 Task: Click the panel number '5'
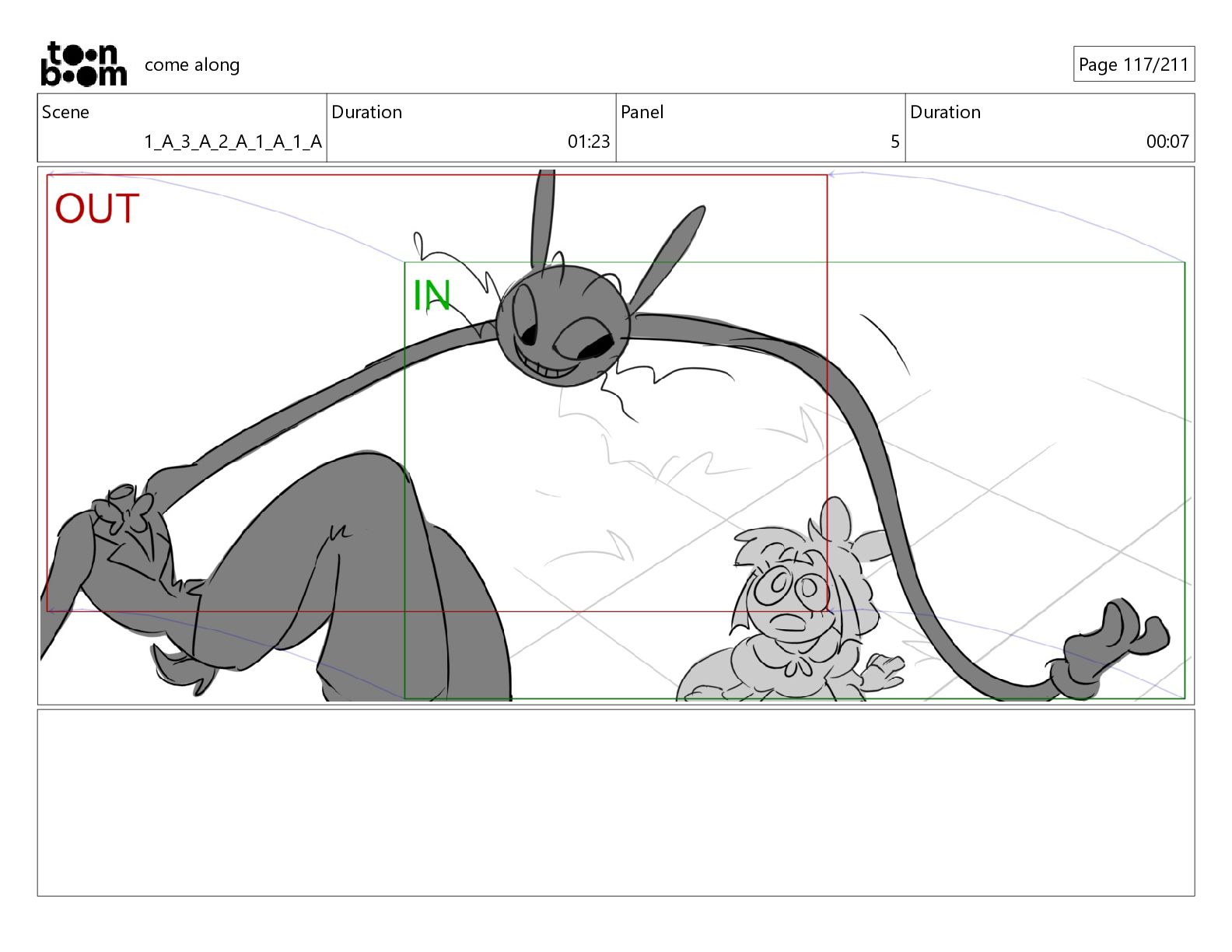coord(894,142)
